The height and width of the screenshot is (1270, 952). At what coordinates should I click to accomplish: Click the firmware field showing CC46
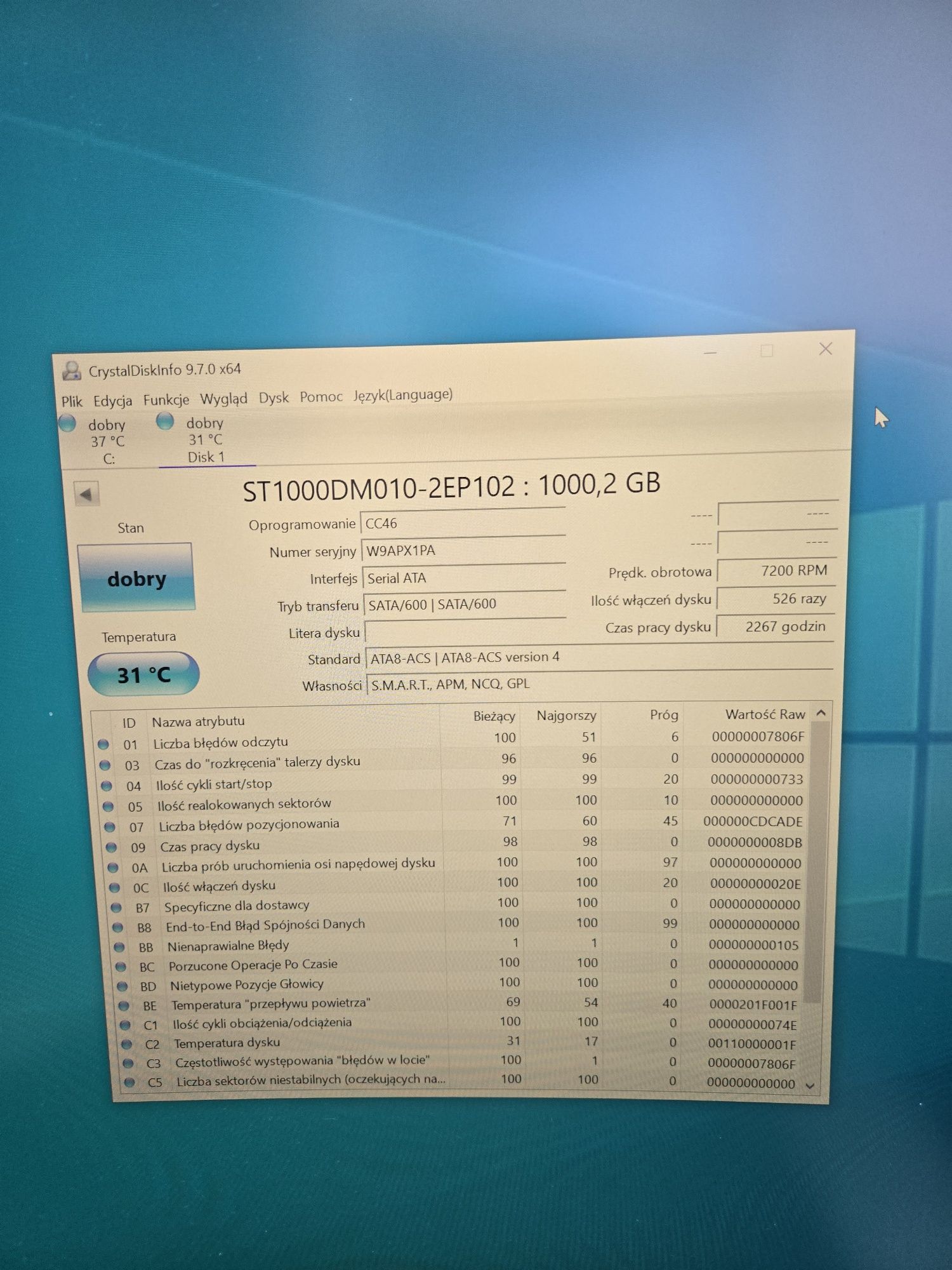pos(463,522)
